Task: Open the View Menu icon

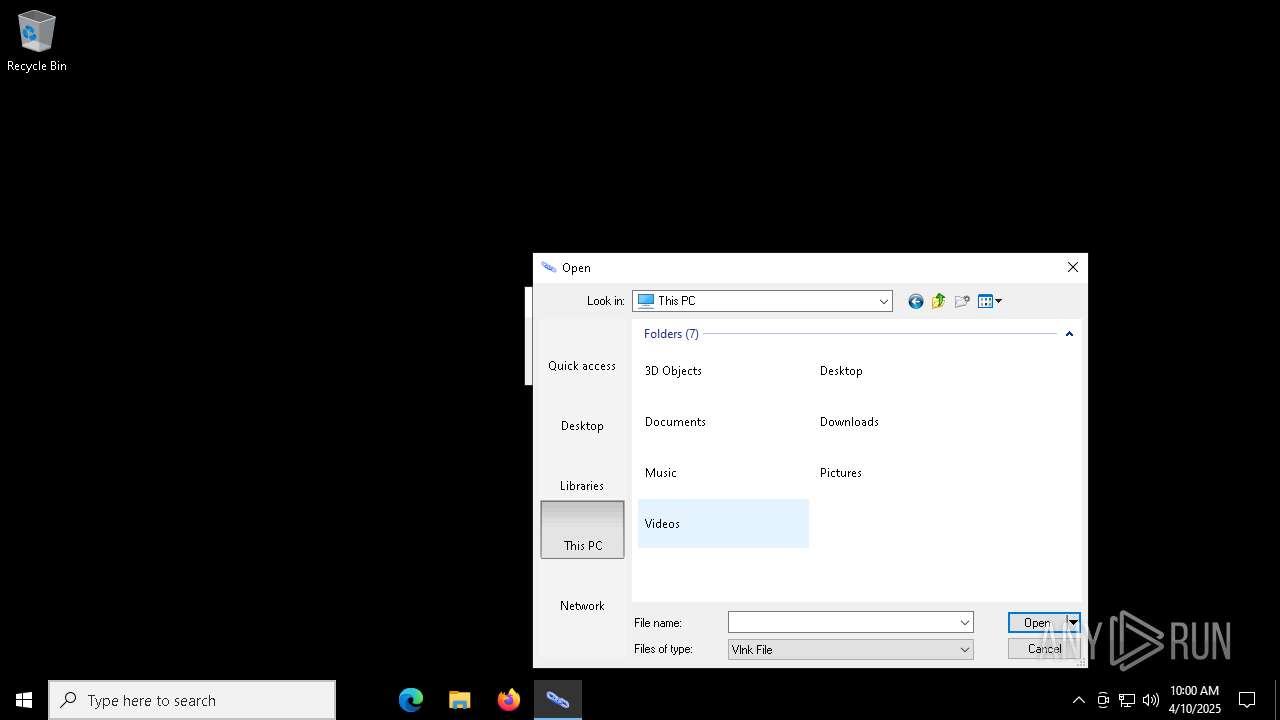Action: pyautogui.click(x=989, y=301)
